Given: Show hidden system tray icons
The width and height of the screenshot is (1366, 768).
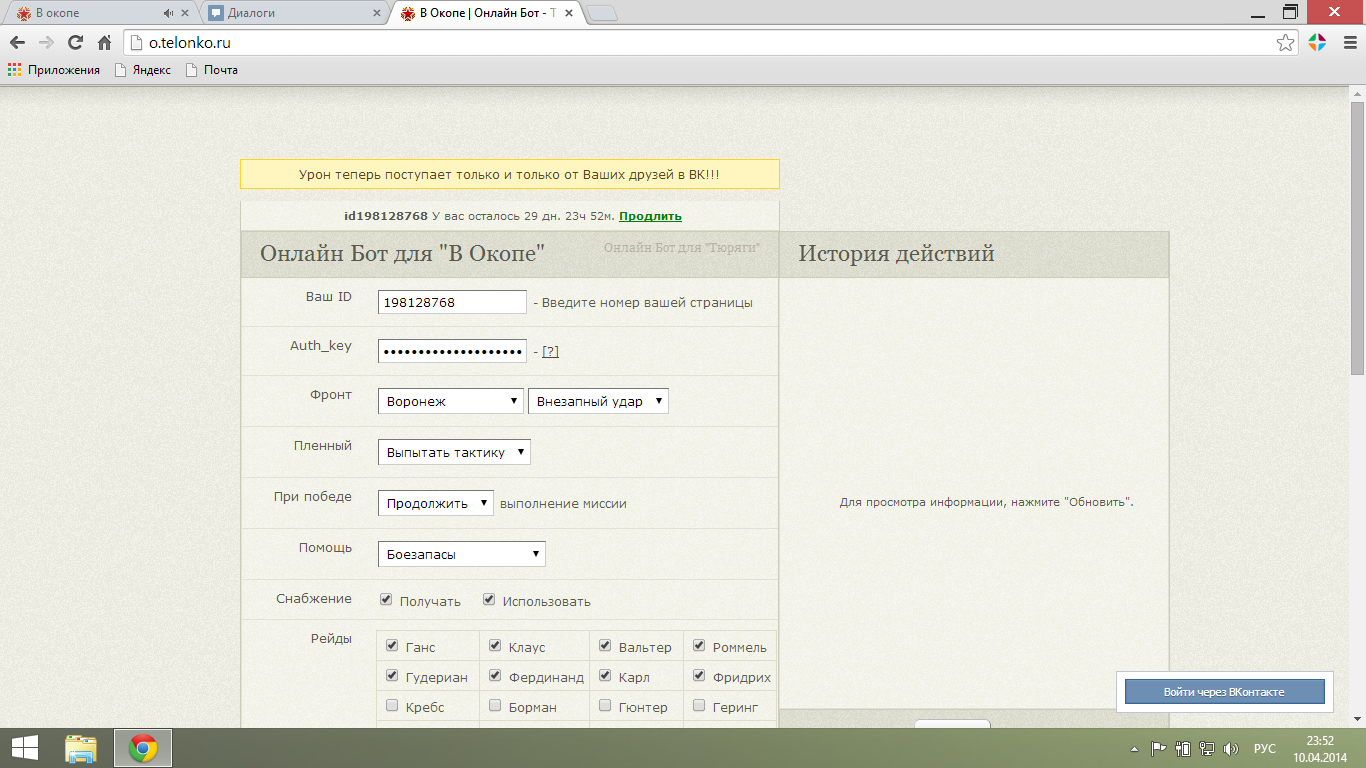Looking at the screenshot, I should click(1134, 748).
